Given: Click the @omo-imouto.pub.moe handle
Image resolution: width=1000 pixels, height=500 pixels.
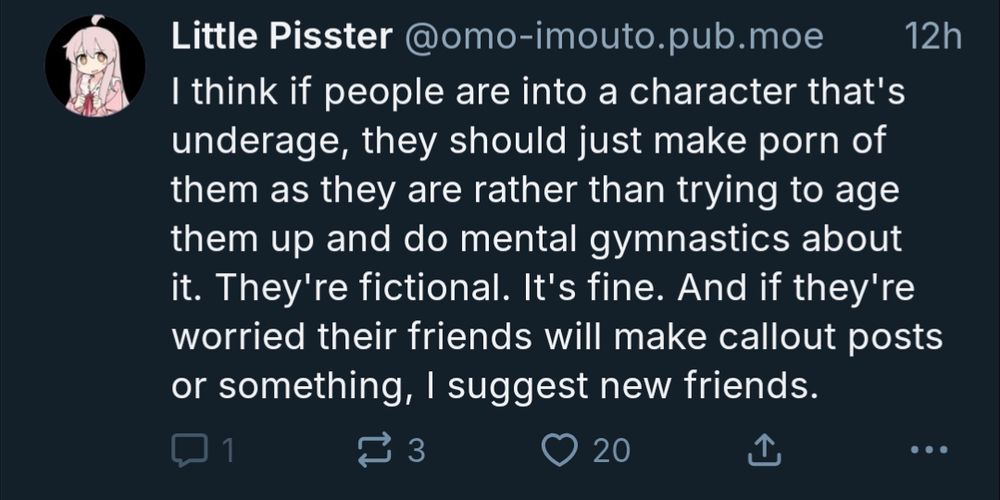Looking at the screenshot, I should click(x=613, y=37).
